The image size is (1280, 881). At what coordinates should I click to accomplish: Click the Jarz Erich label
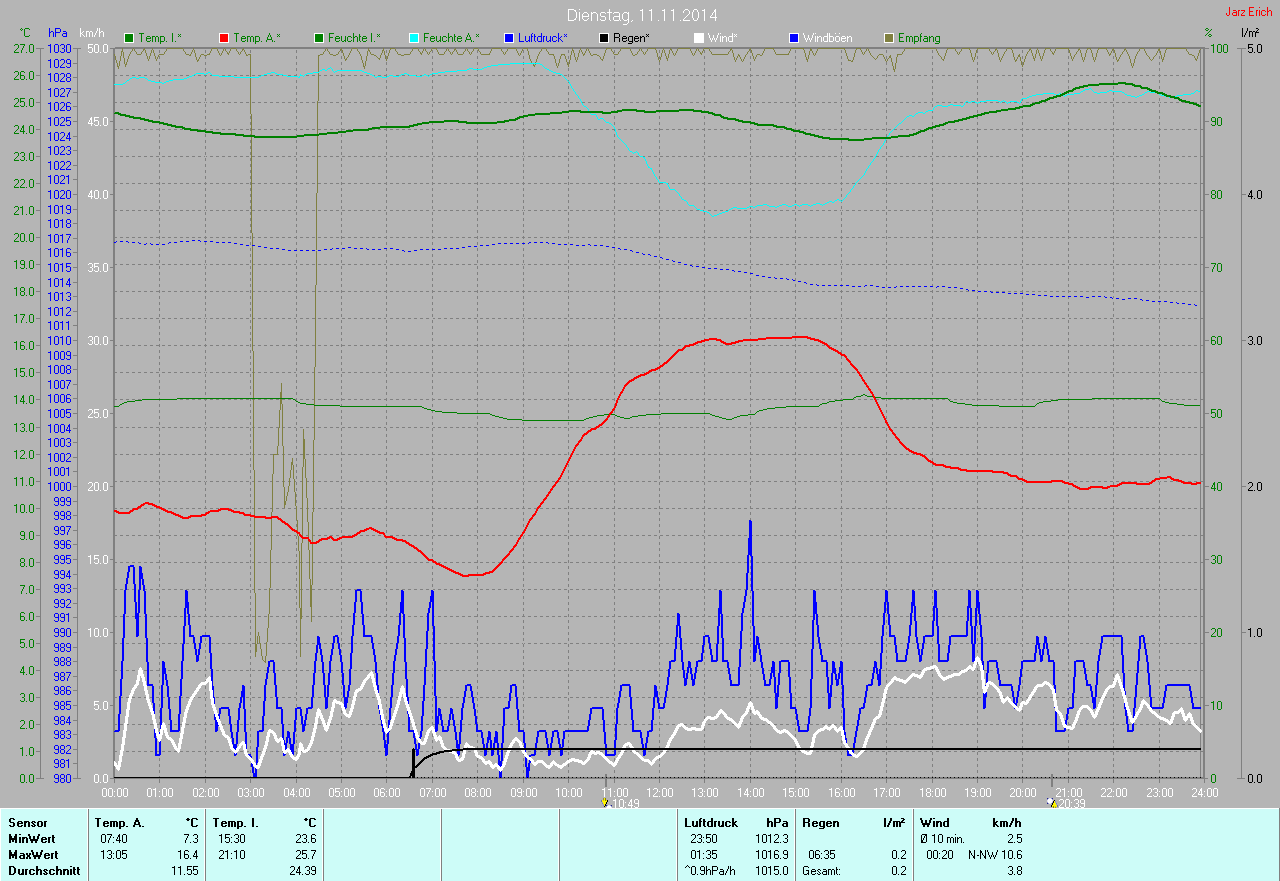coord(1248,12)
